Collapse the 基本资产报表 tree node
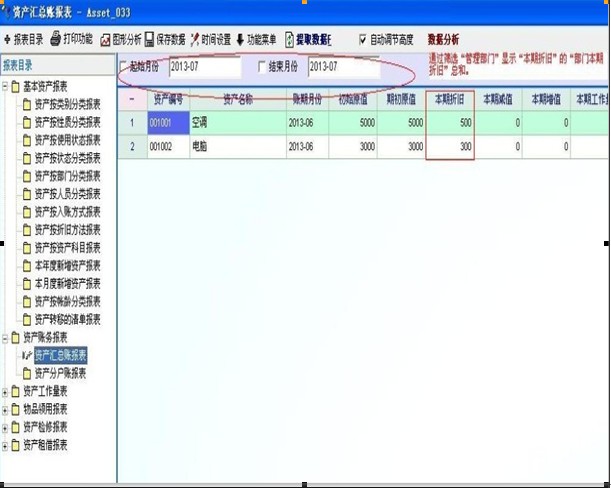The width and height of the screenshot is (611, 490). pyautogui.click(x=6, y=86)
